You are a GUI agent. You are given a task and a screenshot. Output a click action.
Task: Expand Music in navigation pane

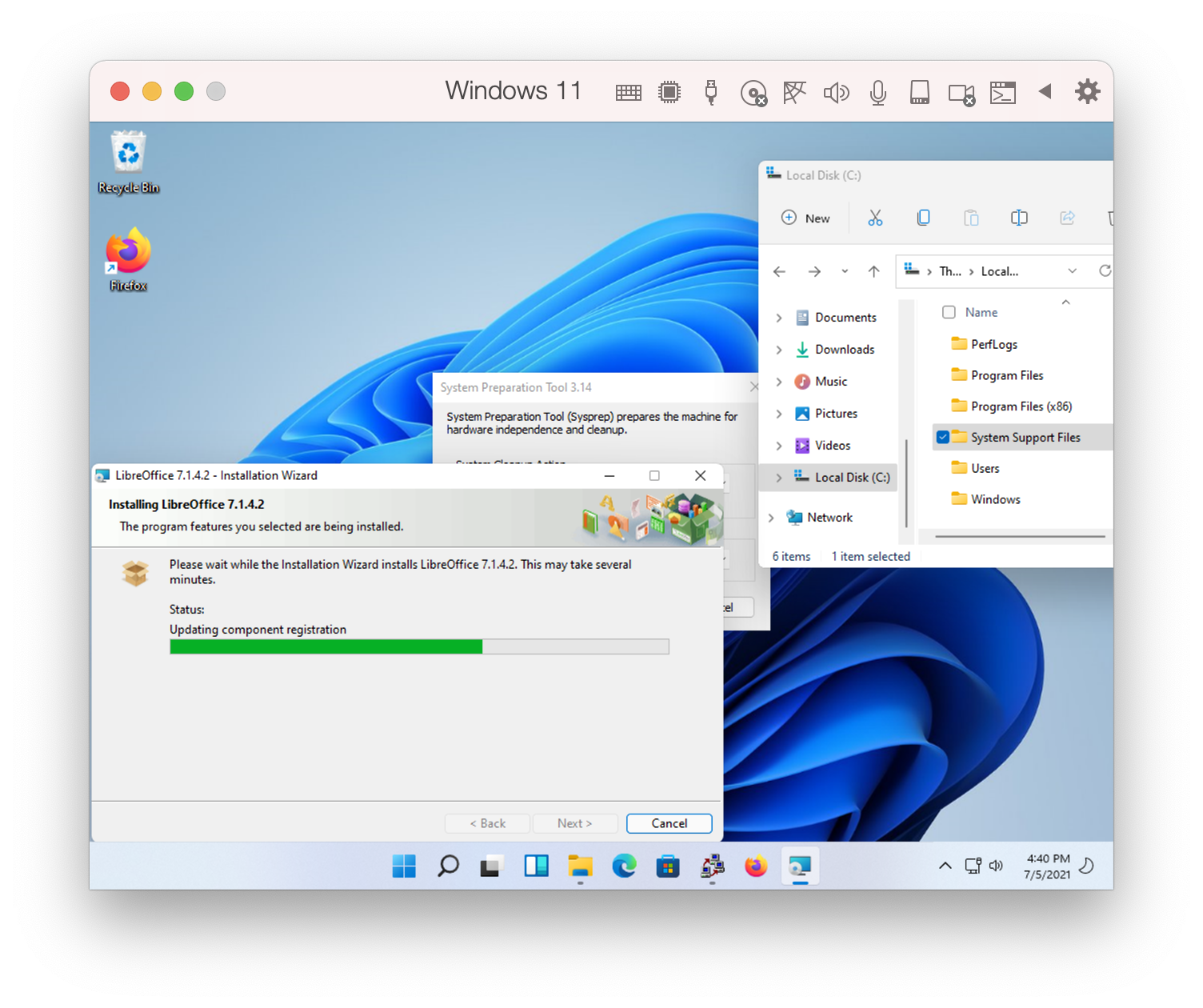(x=779, y=382)
